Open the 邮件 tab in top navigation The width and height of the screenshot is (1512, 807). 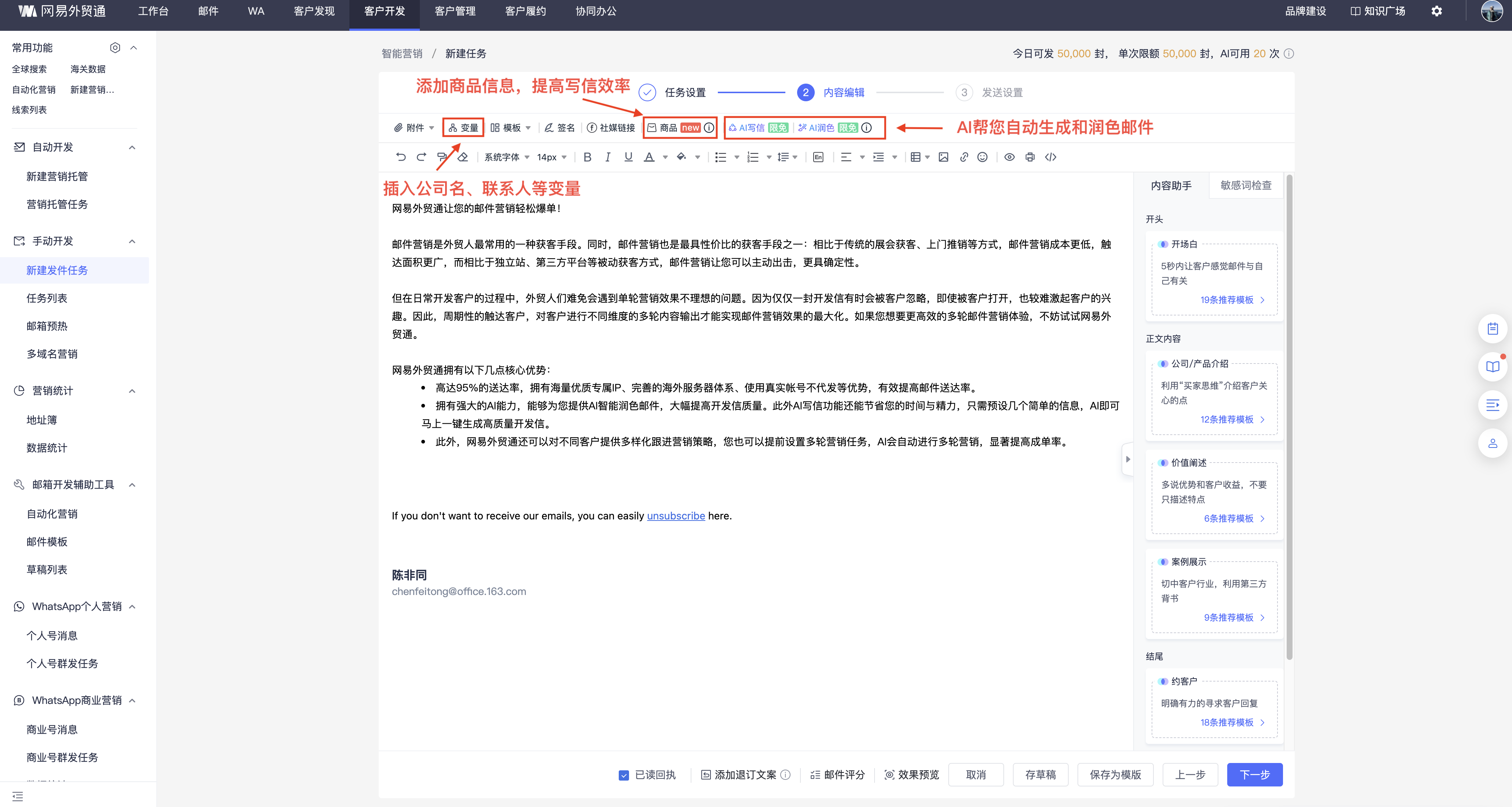click(x=208, y=11)
